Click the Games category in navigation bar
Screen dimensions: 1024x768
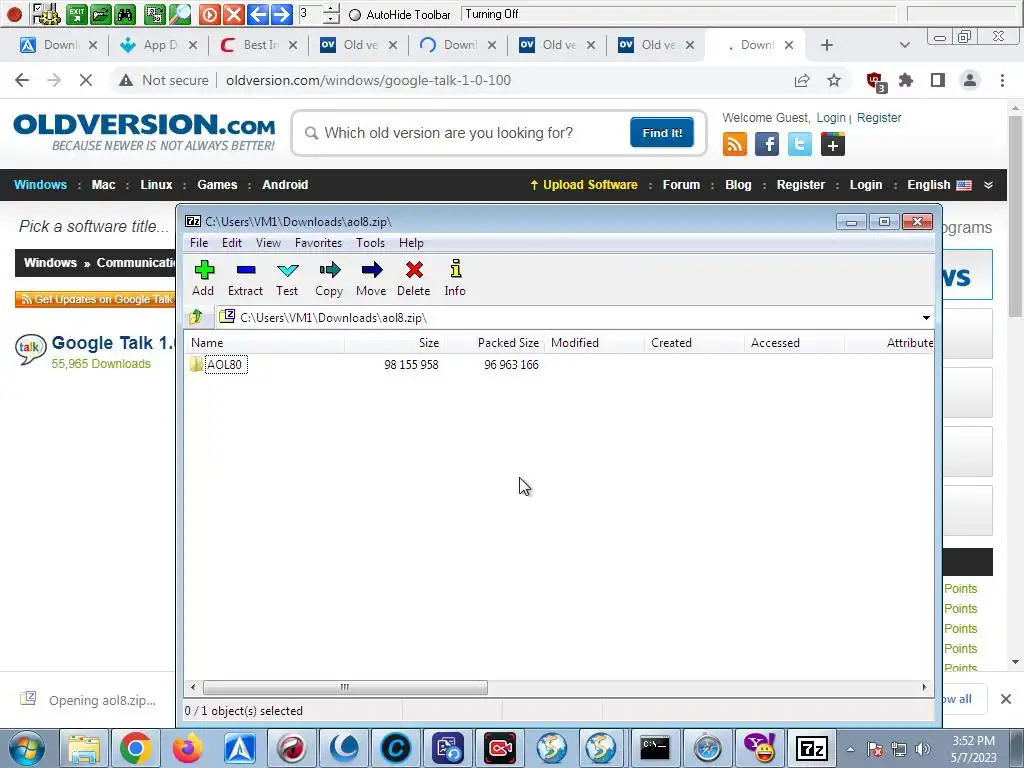click(217, 185)
